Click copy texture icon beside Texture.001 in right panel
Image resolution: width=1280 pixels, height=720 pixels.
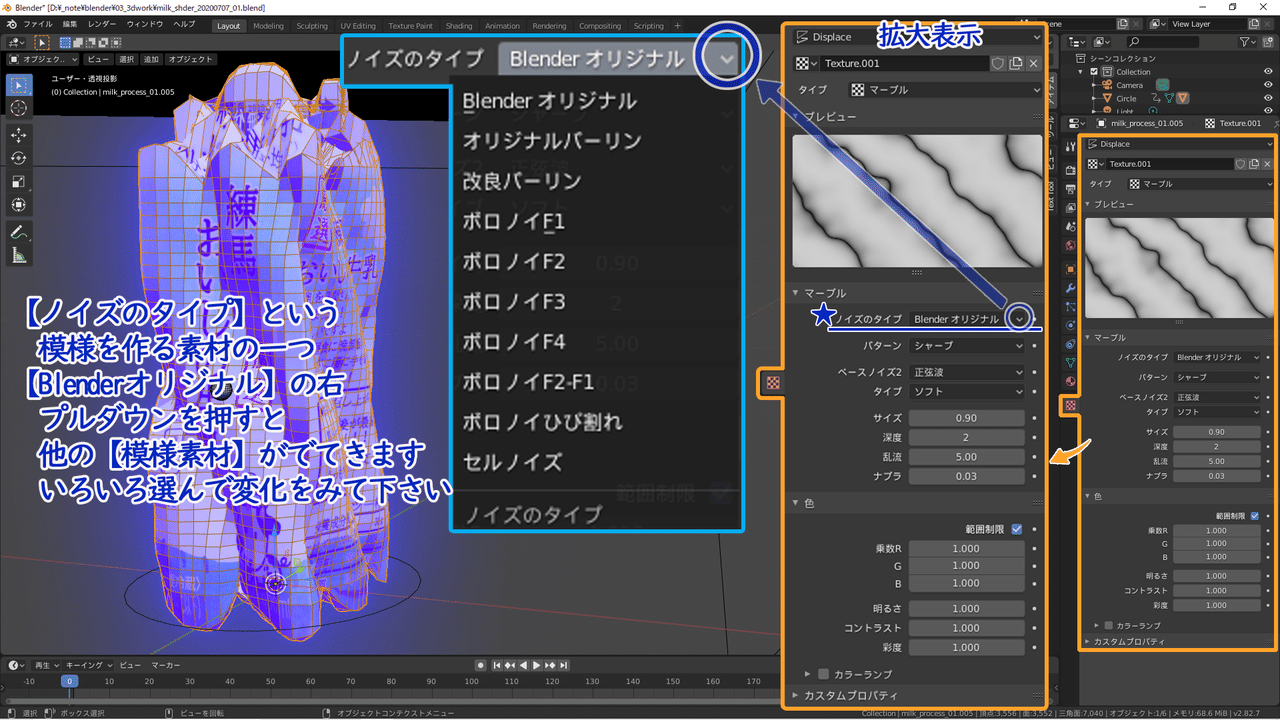pyautogui.click(x=1253, y=164)
